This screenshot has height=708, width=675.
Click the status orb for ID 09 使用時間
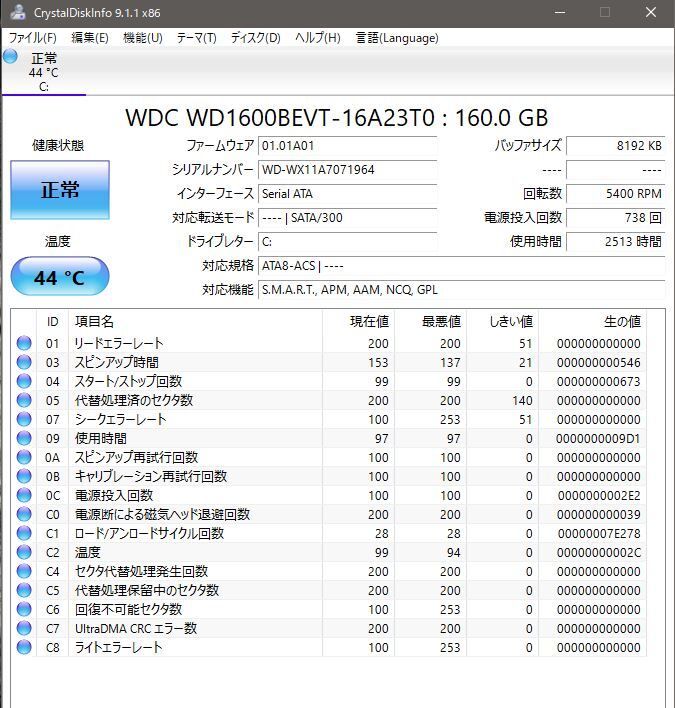[24, 438]
